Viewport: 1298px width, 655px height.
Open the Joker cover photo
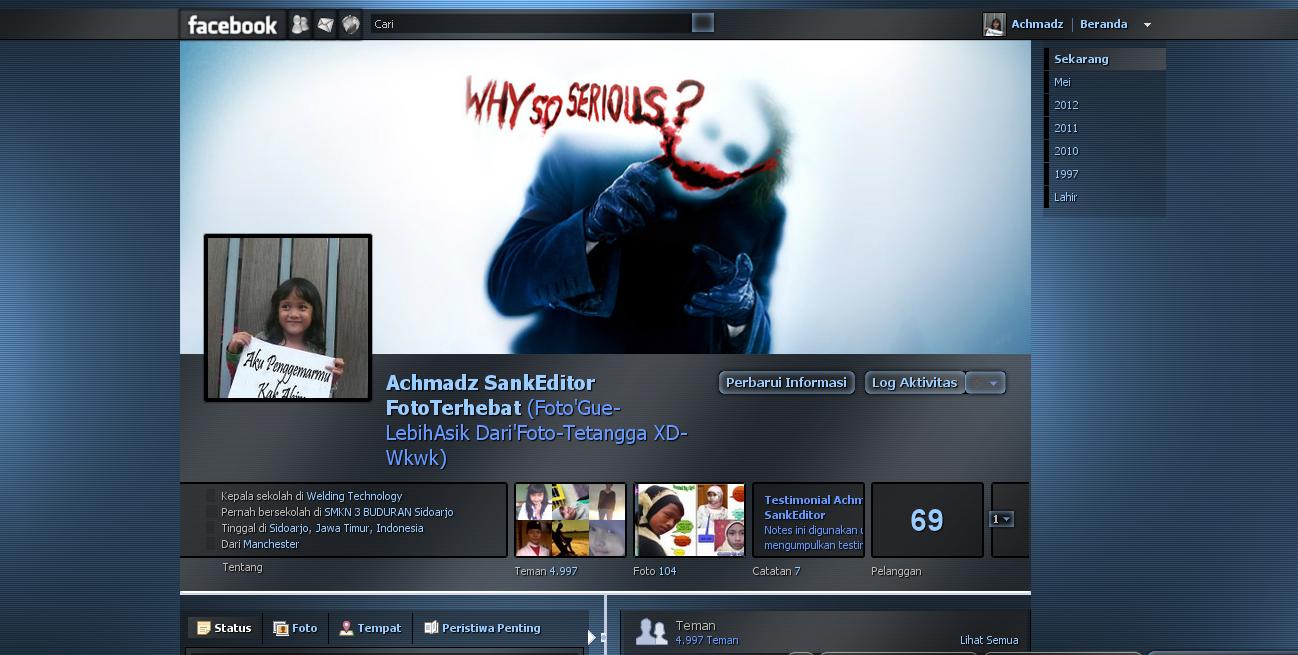point(605,197)
